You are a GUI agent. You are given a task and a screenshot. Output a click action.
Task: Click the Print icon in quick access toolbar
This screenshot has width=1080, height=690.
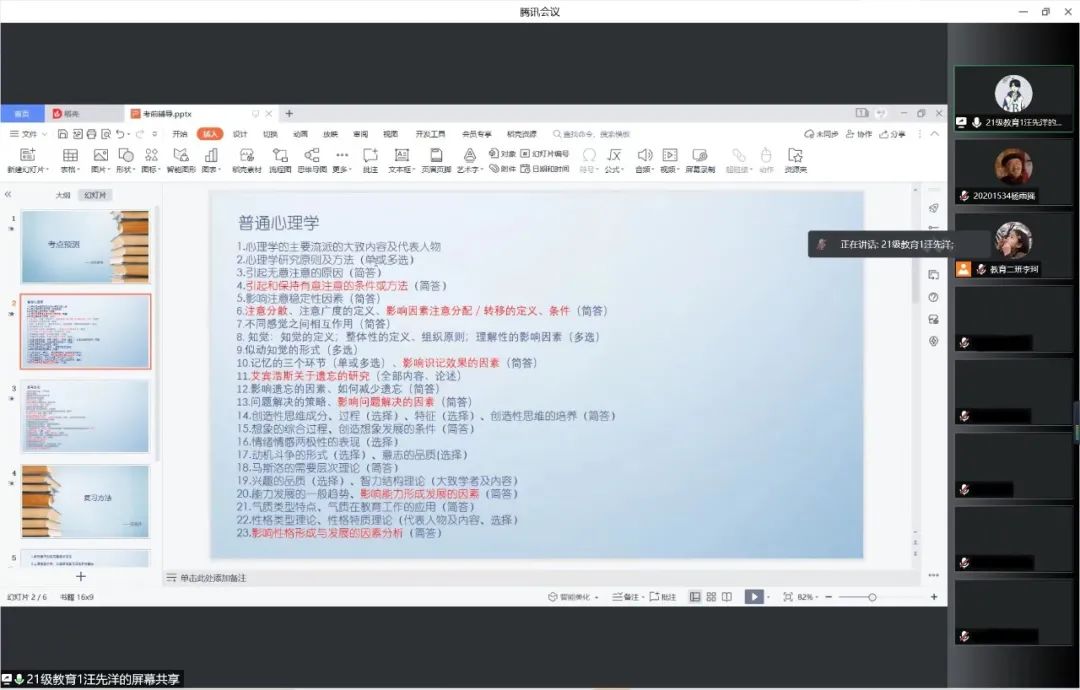[91, 134]
